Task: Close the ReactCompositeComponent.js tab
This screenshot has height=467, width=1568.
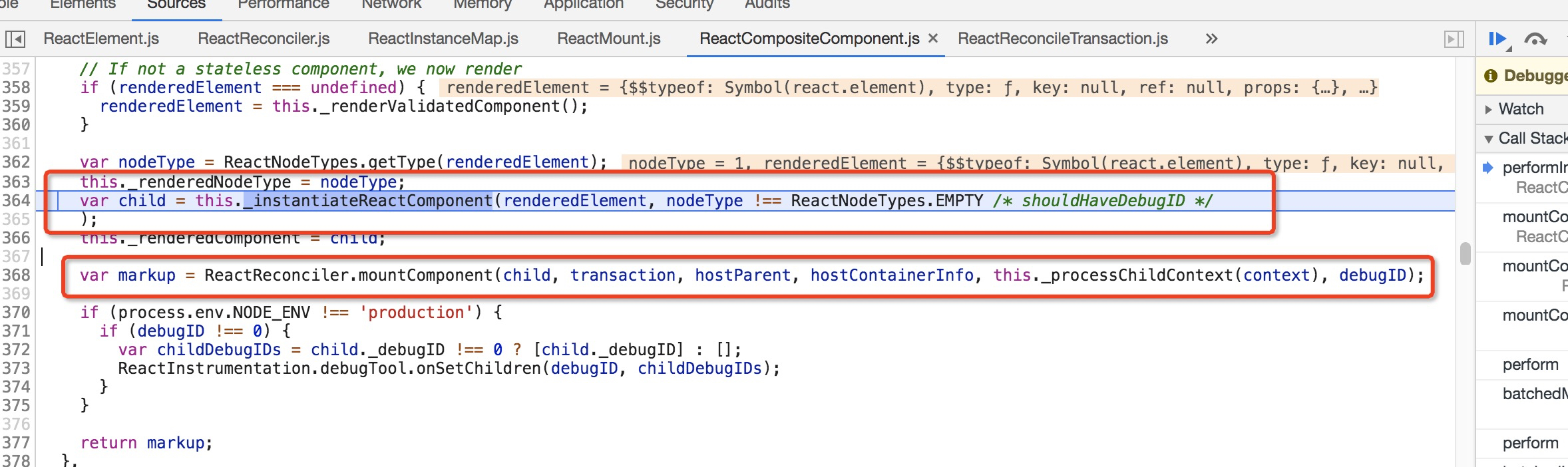Action: [x=933, y=39]
